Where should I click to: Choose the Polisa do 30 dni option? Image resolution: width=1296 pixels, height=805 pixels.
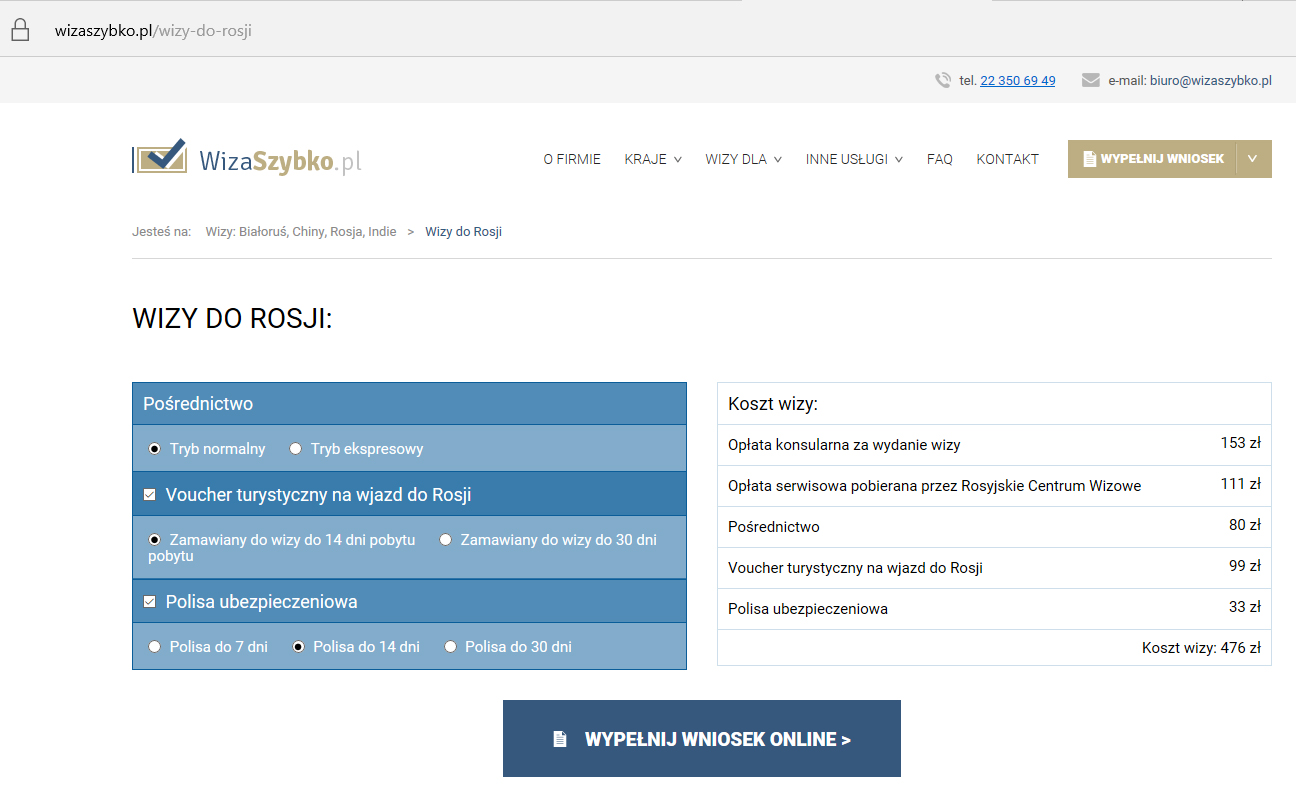click(450, 647)
